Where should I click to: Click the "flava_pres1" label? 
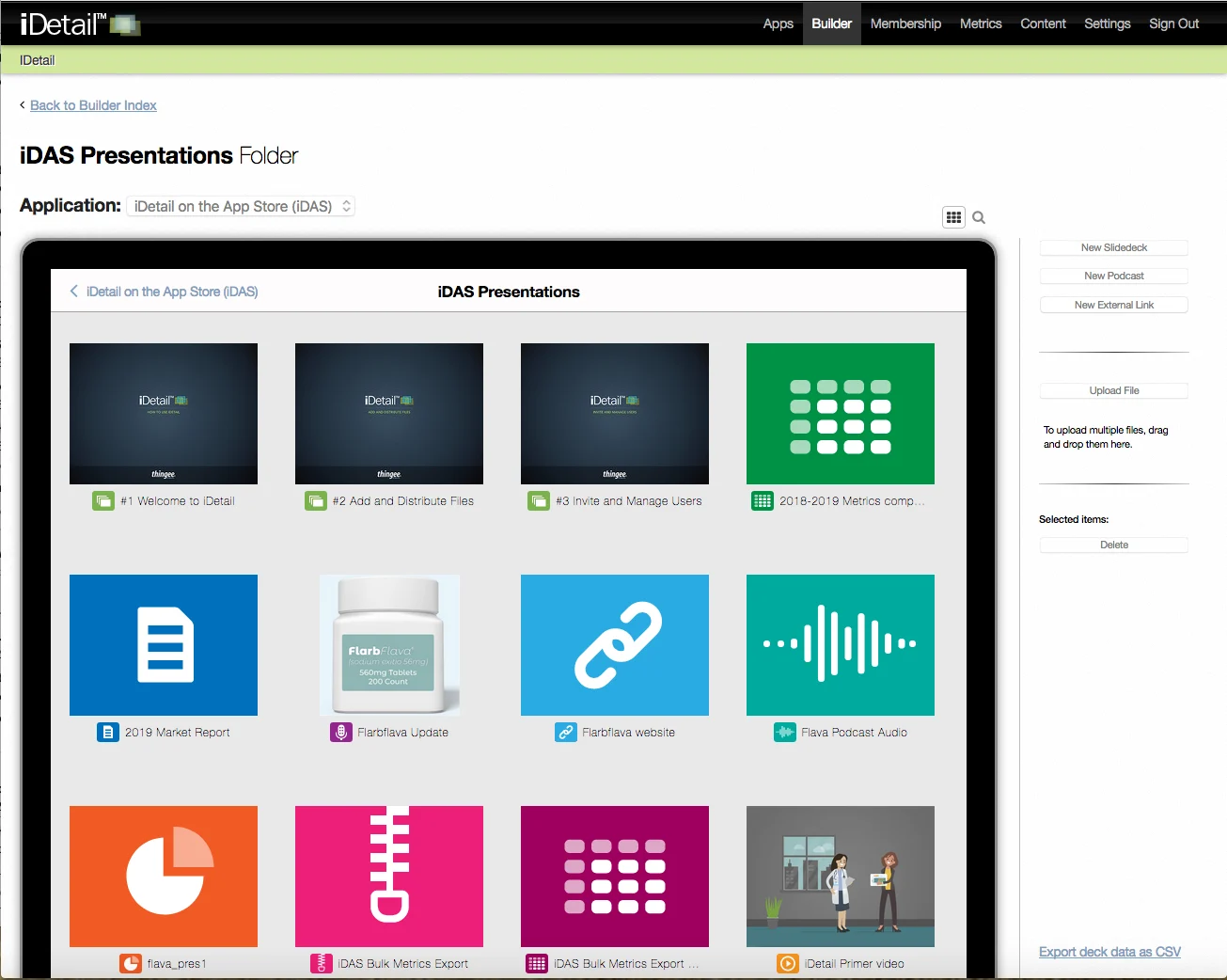pyautogui.click(x=177, y=964)
